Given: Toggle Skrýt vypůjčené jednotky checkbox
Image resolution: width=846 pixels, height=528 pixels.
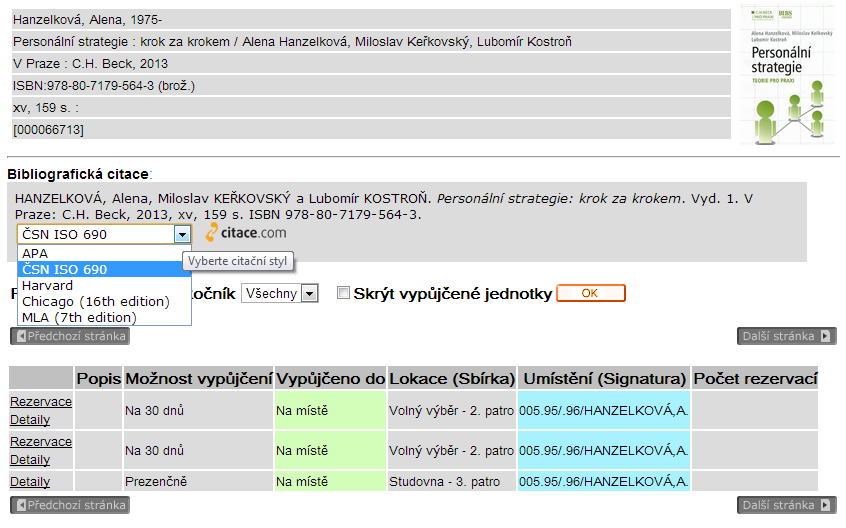Looking at the screenshot, I should [x=343, y=293].
